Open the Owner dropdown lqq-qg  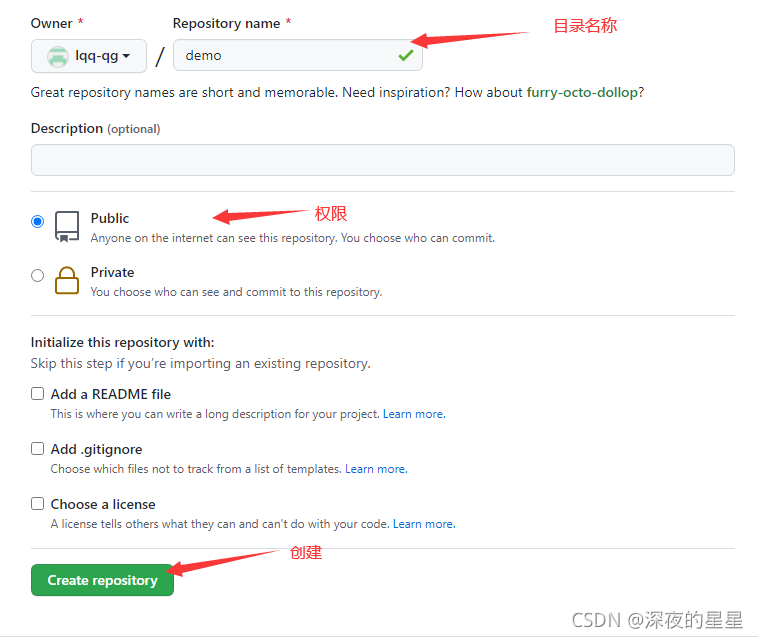[x=89, y=56]
